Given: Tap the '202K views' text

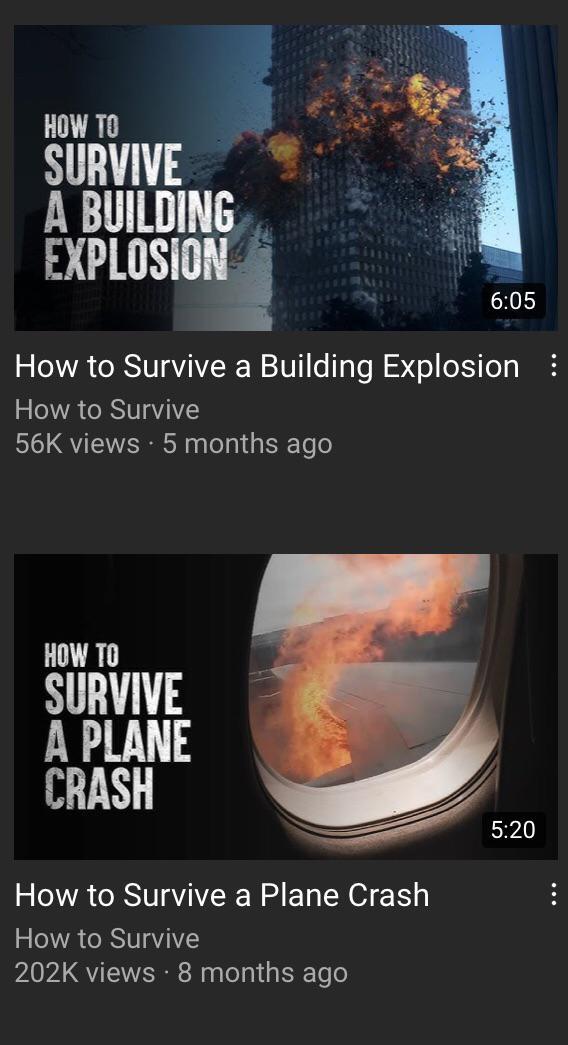Looking at the screenshot, I should (x=85, y=973).
